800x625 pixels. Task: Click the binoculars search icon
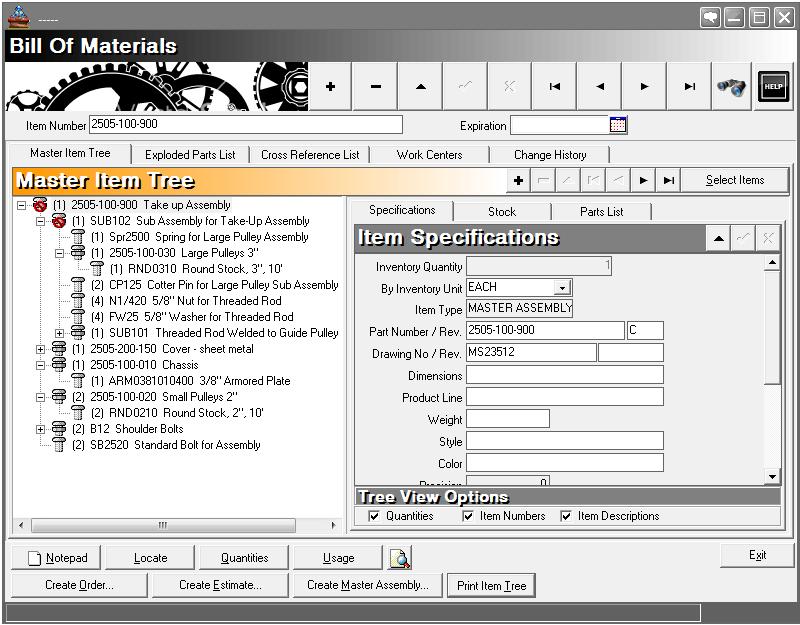[733, 87]
